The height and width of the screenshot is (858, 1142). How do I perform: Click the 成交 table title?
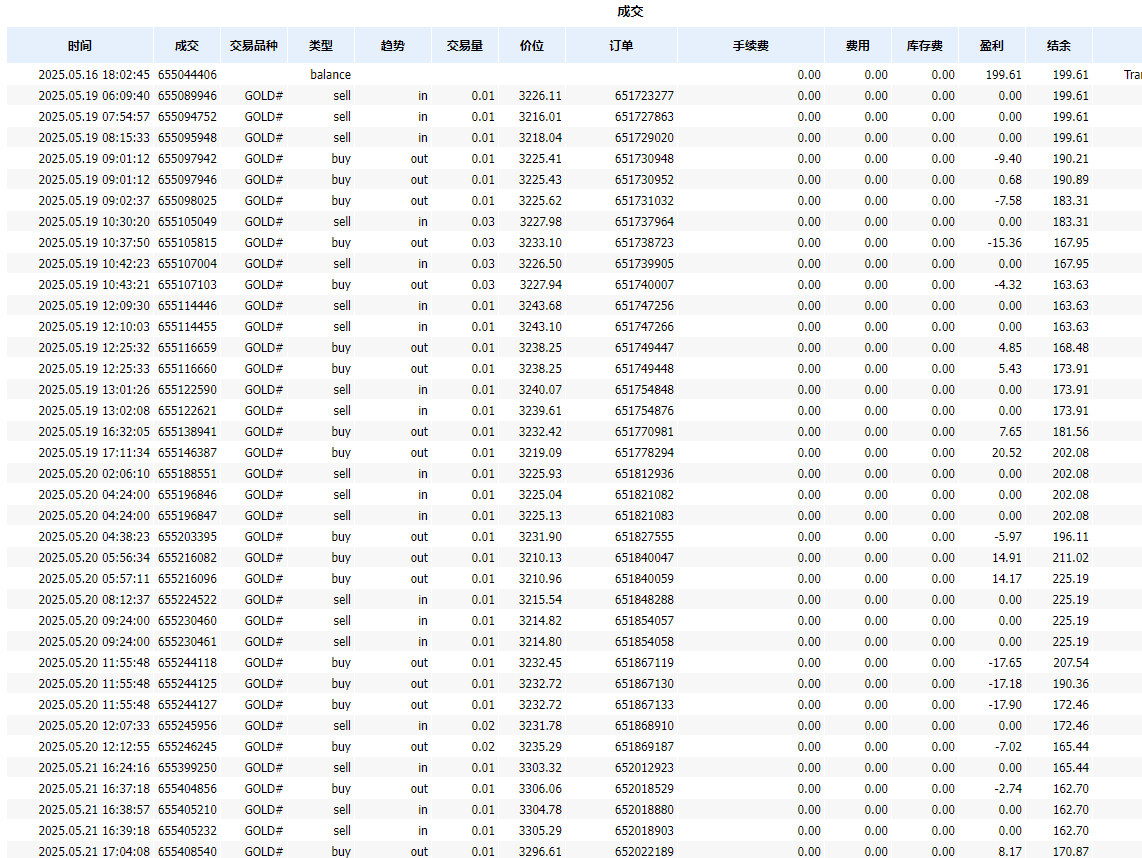(630, 11)
